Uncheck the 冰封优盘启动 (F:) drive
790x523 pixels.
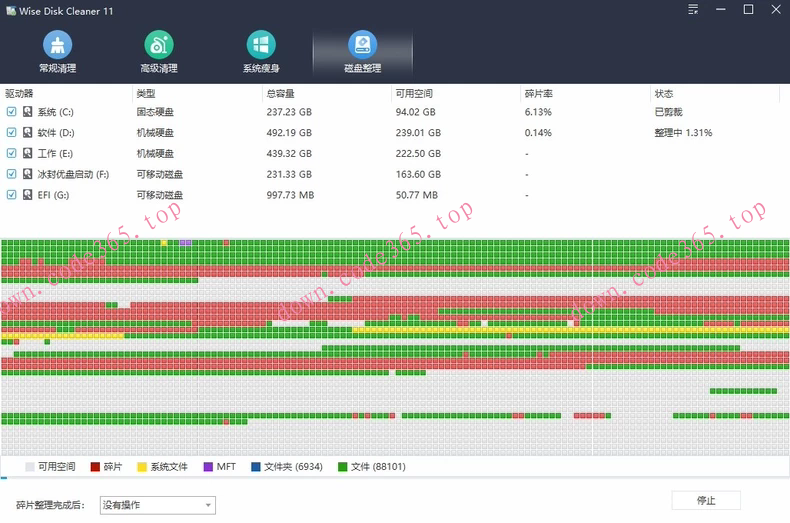(x=12, y=174)
